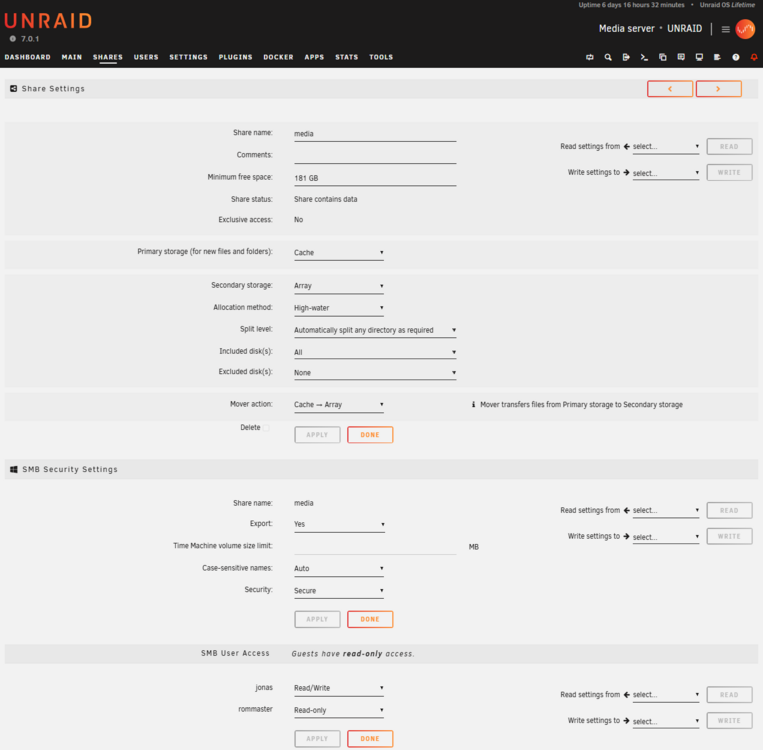Open the file manager icon
The height and width of the screenshot is (750, 763).
tap(663, 57)
